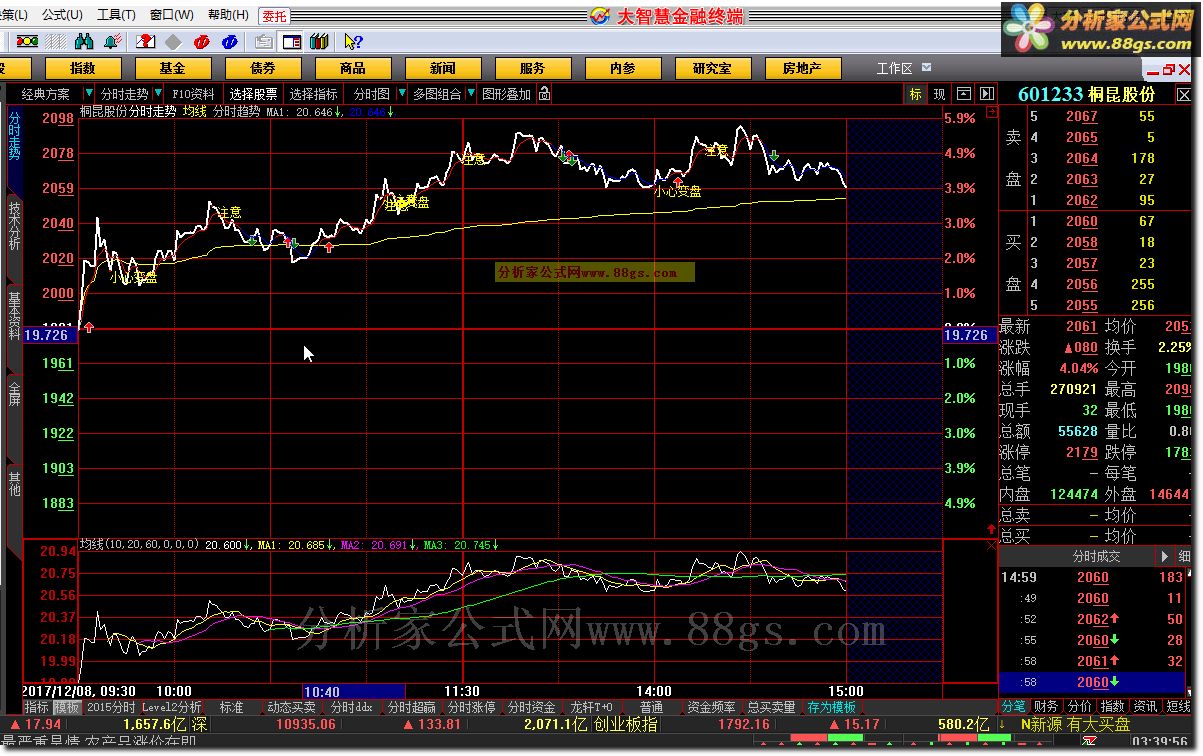This screenshot has width=1203, height=756.
Task: Click the 选择指标 toolbar button
Action: (314, 94)
